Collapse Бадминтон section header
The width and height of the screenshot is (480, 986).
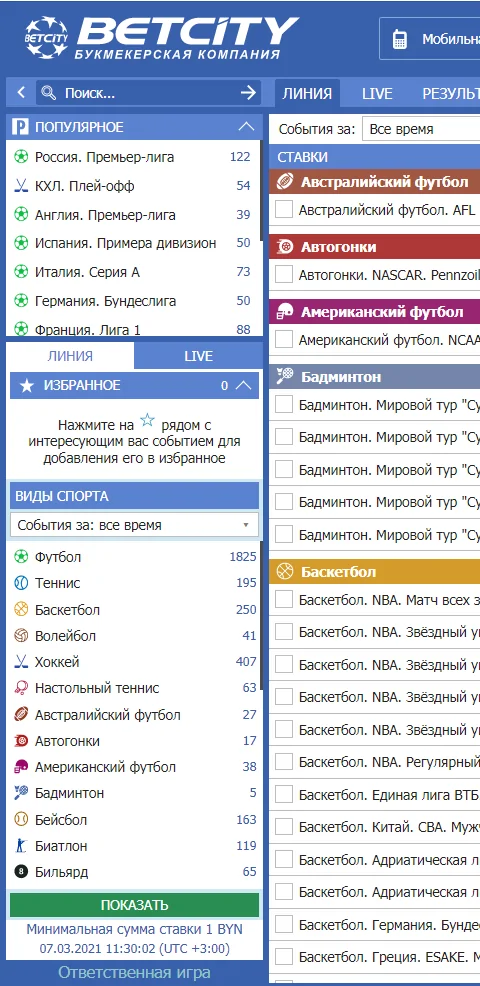374,377
